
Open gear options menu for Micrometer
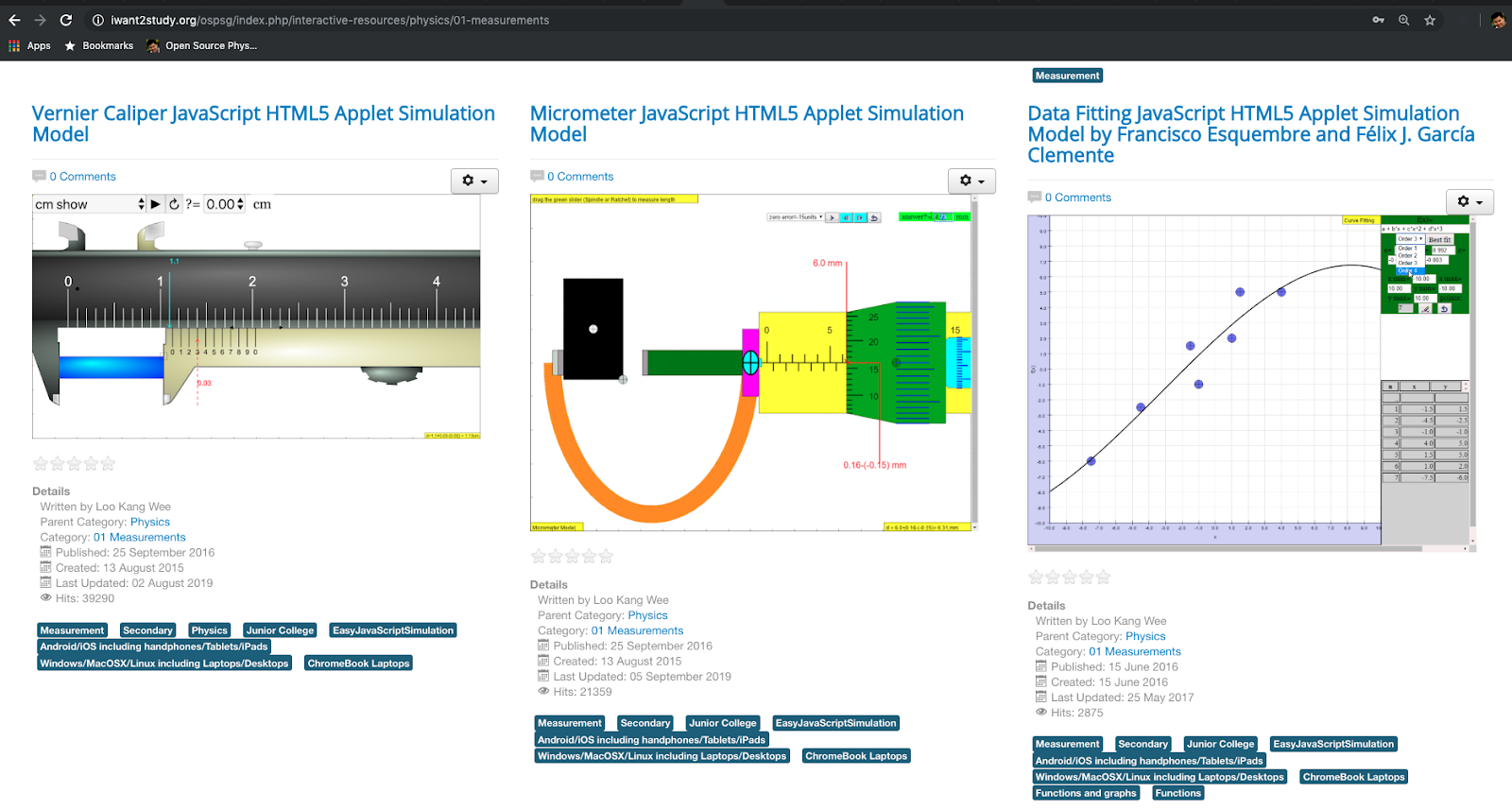971,181
